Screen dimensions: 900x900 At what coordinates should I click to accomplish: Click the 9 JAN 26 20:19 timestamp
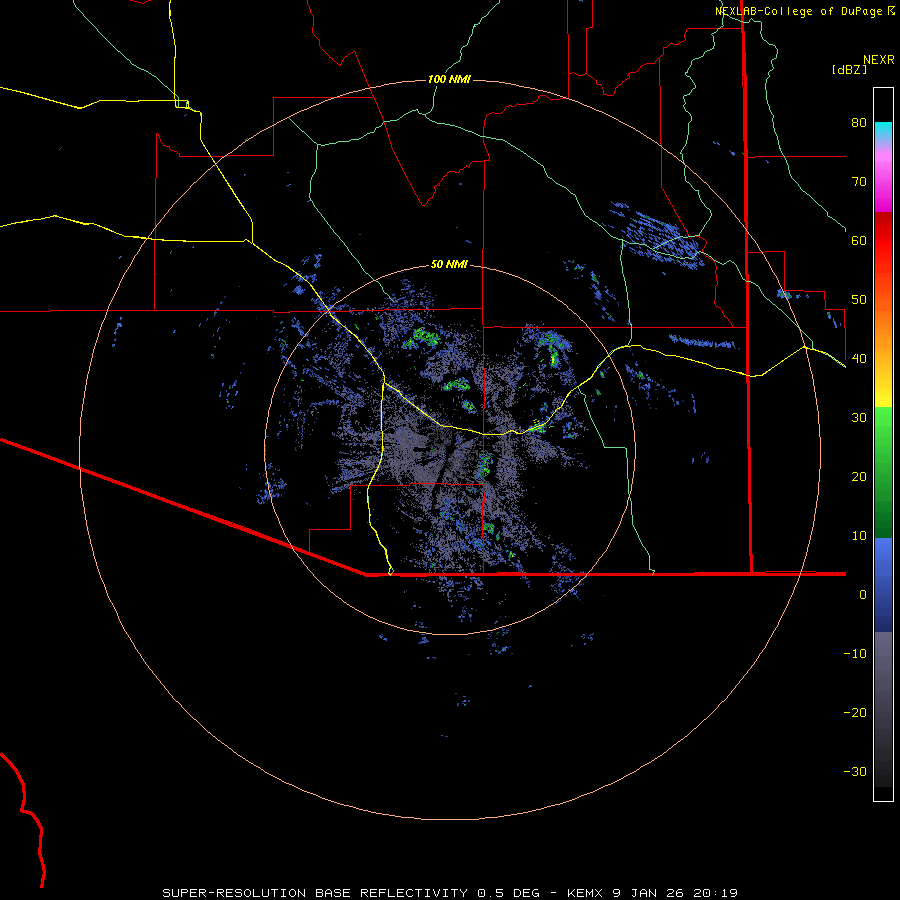675,893
